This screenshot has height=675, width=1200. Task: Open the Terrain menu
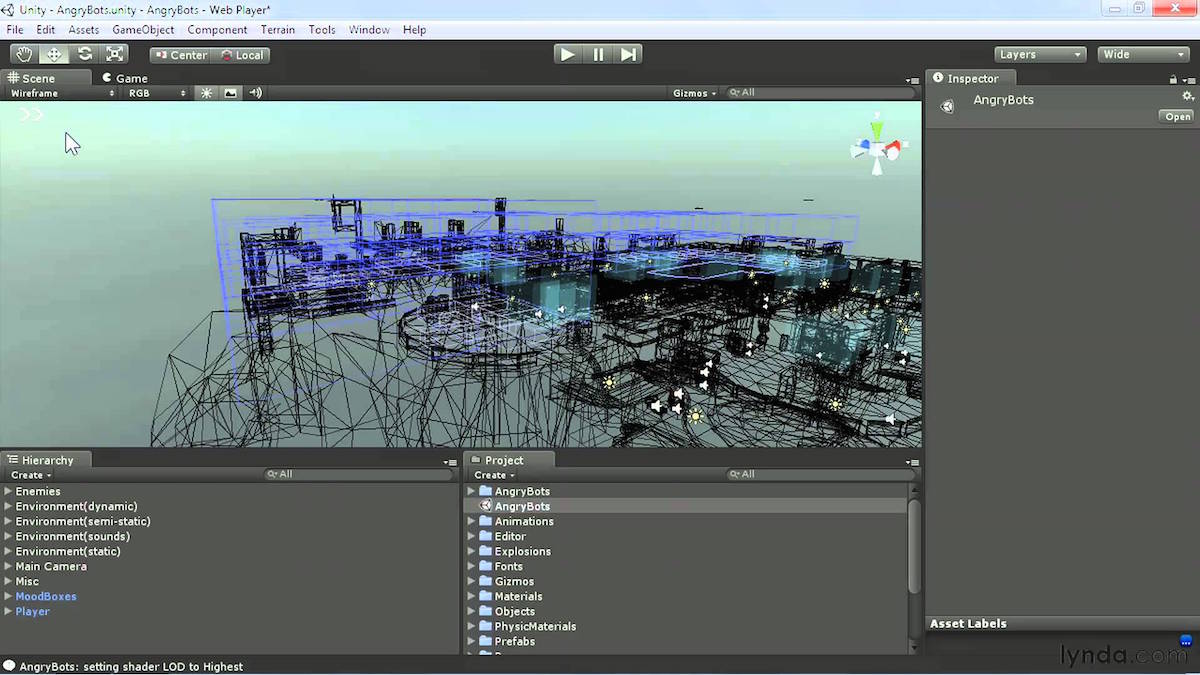click(278, 30)
